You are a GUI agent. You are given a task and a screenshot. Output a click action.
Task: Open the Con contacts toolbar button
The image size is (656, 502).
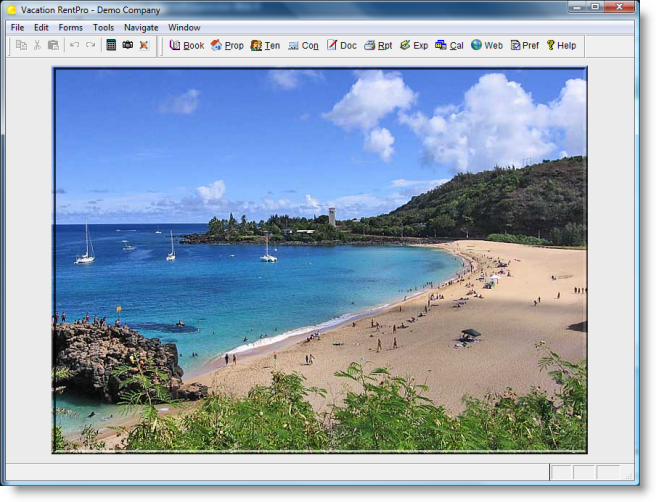point(303,45)
